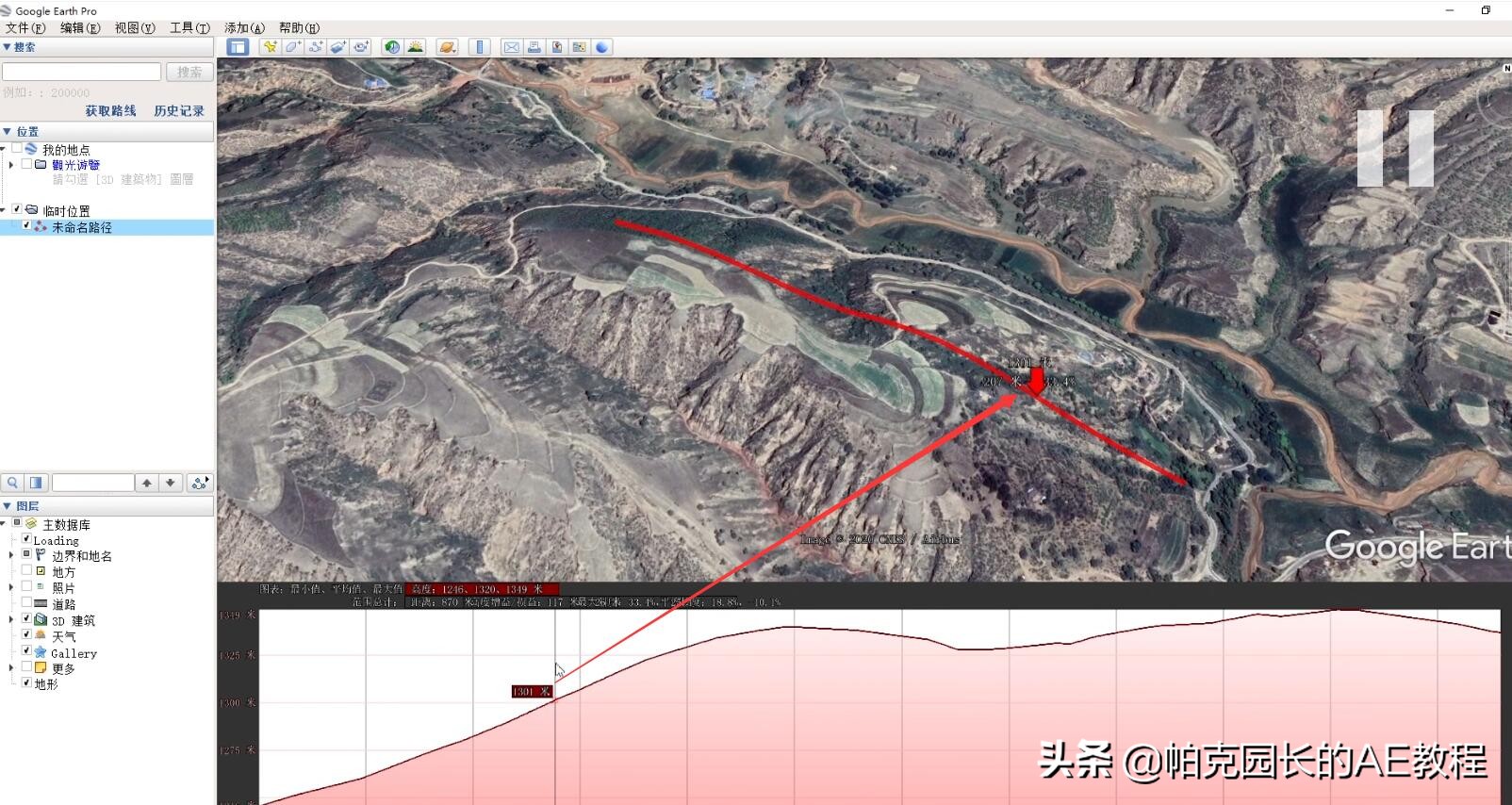Open the 文件(F) menu
The width and height of the screenshot is (1512, 805).
[x=25, y=28]
